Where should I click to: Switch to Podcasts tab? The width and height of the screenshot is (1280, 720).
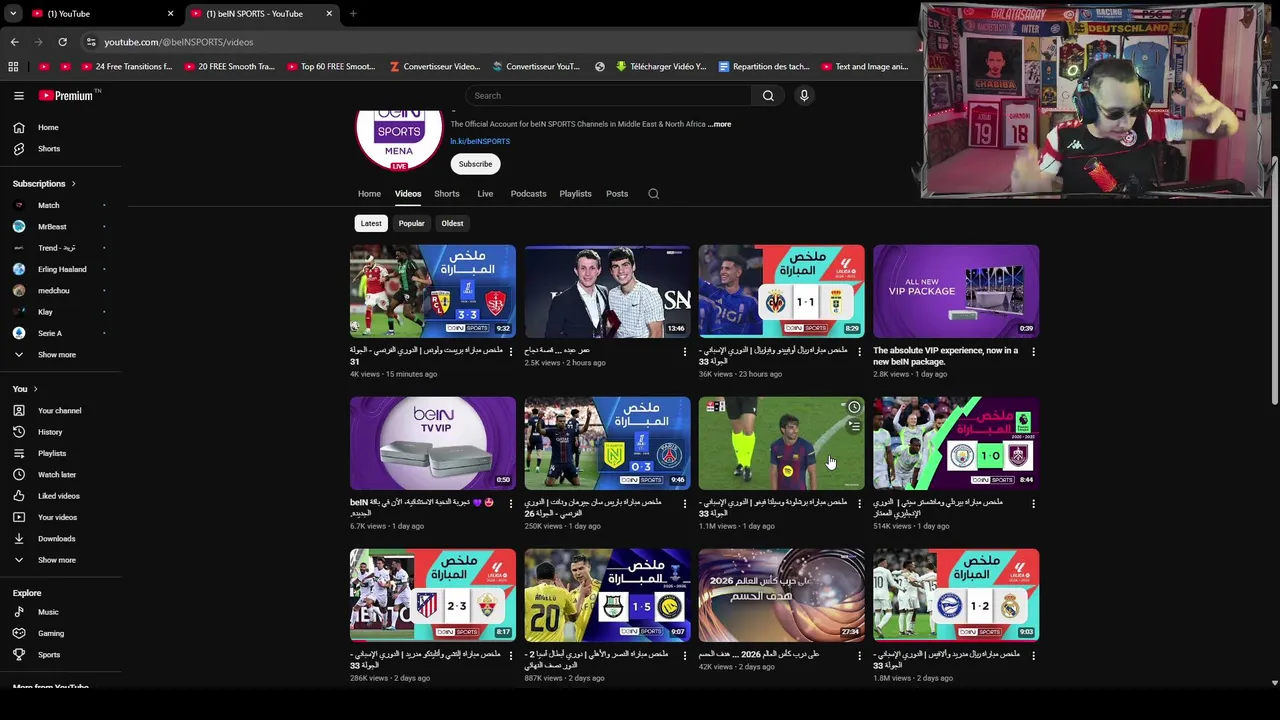click(528, 193)
